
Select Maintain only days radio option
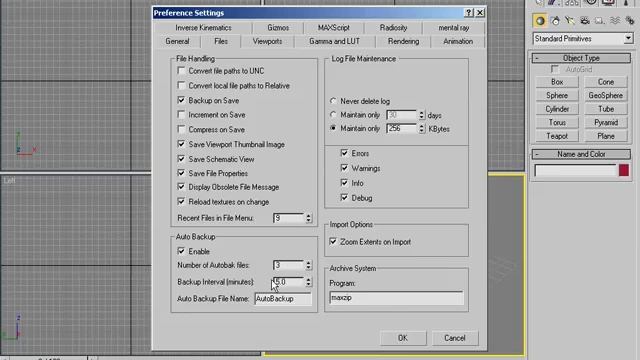pos(333,115)
